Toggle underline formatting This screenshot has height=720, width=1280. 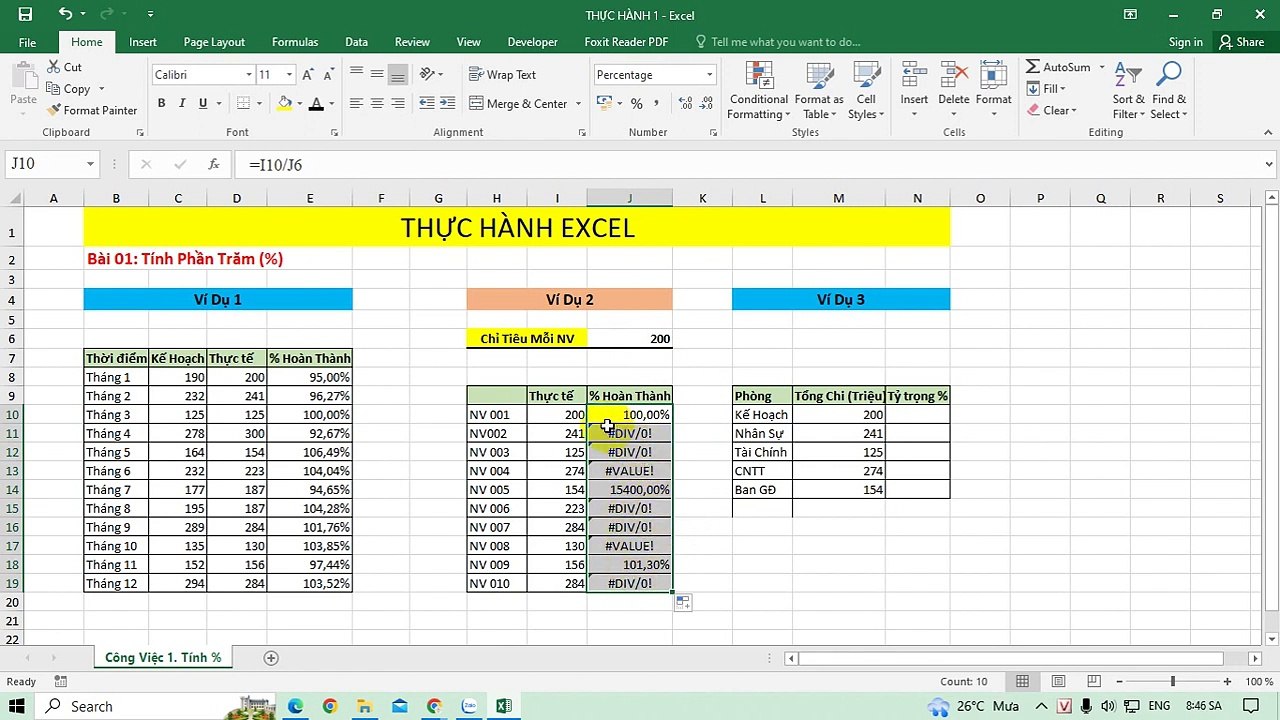(203, 104)
